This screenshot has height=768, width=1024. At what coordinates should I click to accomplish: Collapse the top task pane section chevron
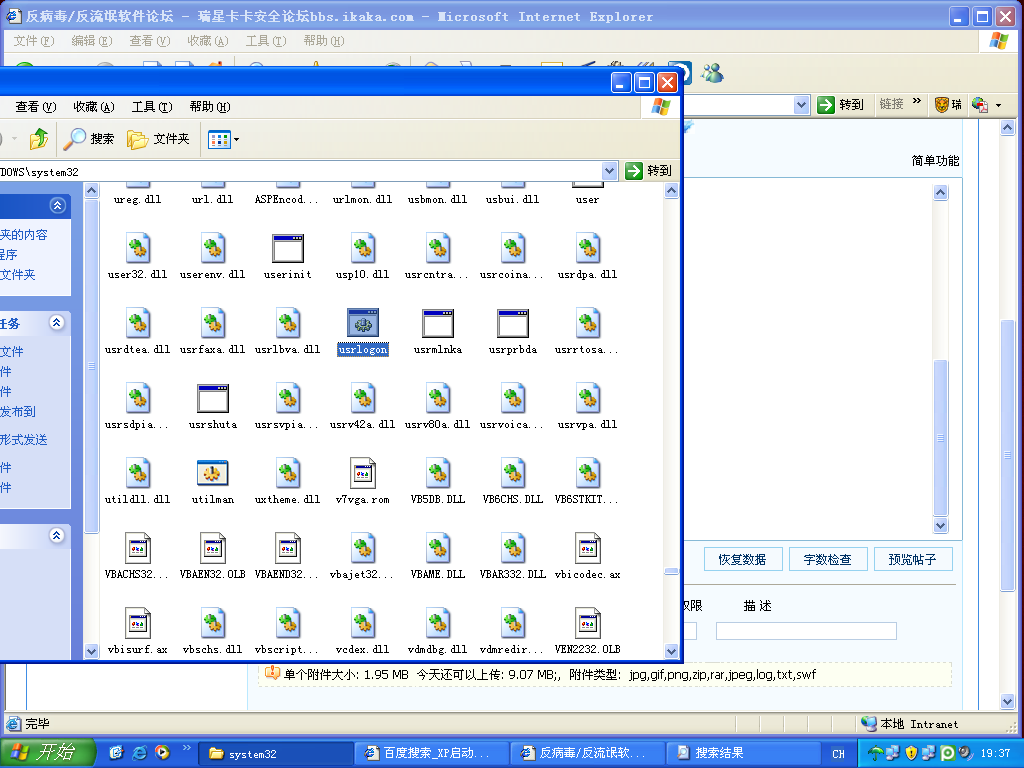coord(57,205)
